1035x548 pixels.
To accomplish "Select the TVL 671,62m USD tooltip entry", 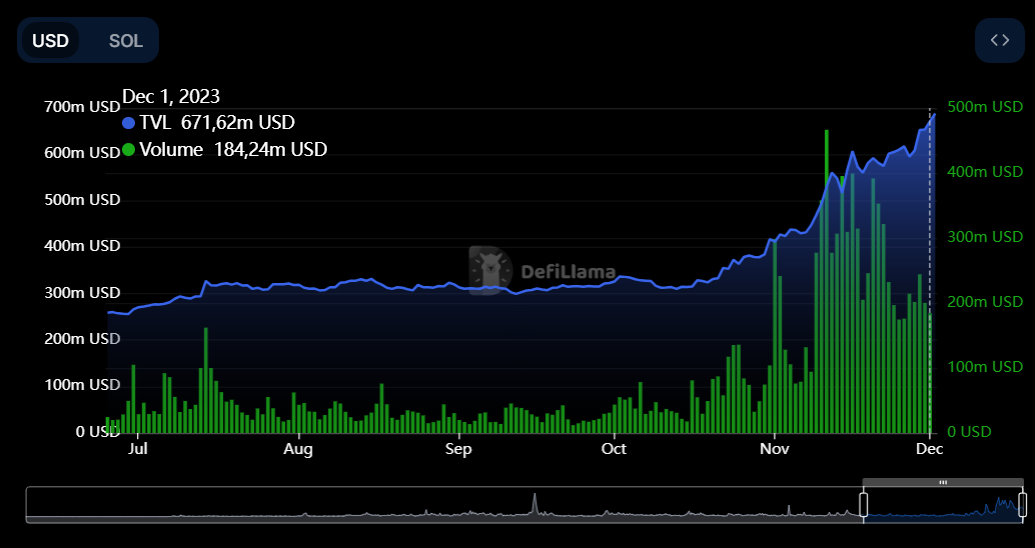I will (217, 123).
